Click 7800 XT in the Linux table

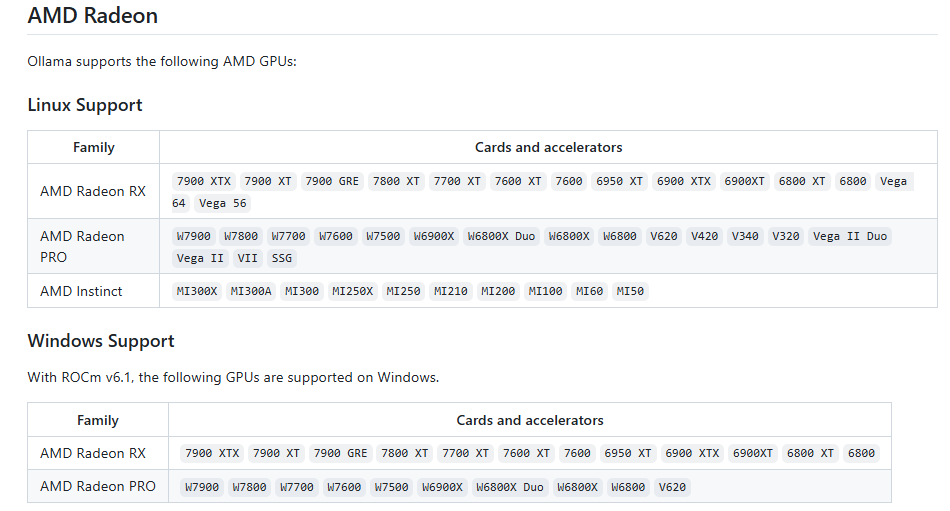point(396,181)
